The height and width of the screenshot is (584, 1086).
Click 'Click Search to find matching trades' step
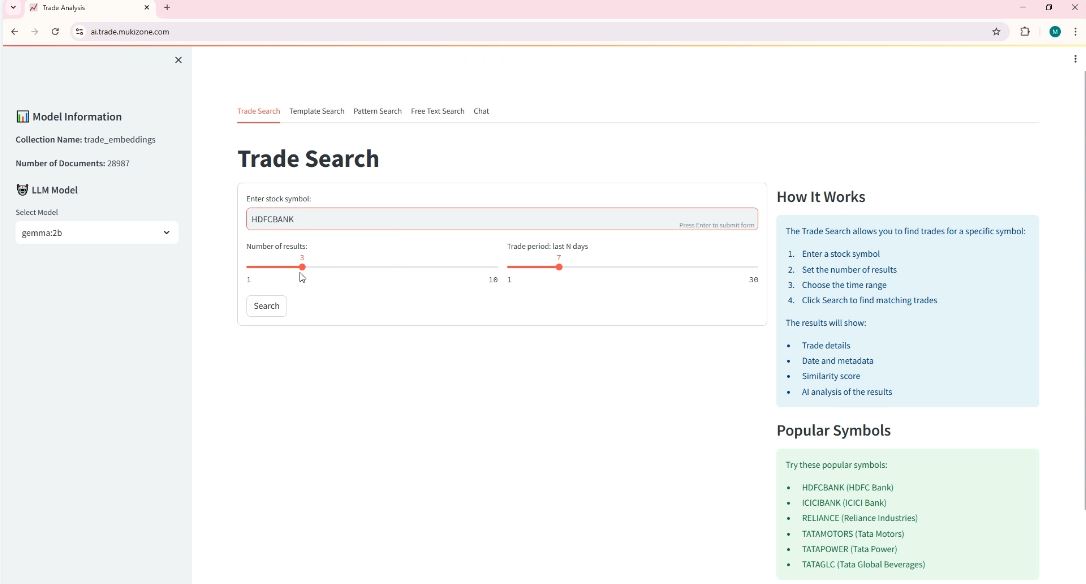coord(869,301)
